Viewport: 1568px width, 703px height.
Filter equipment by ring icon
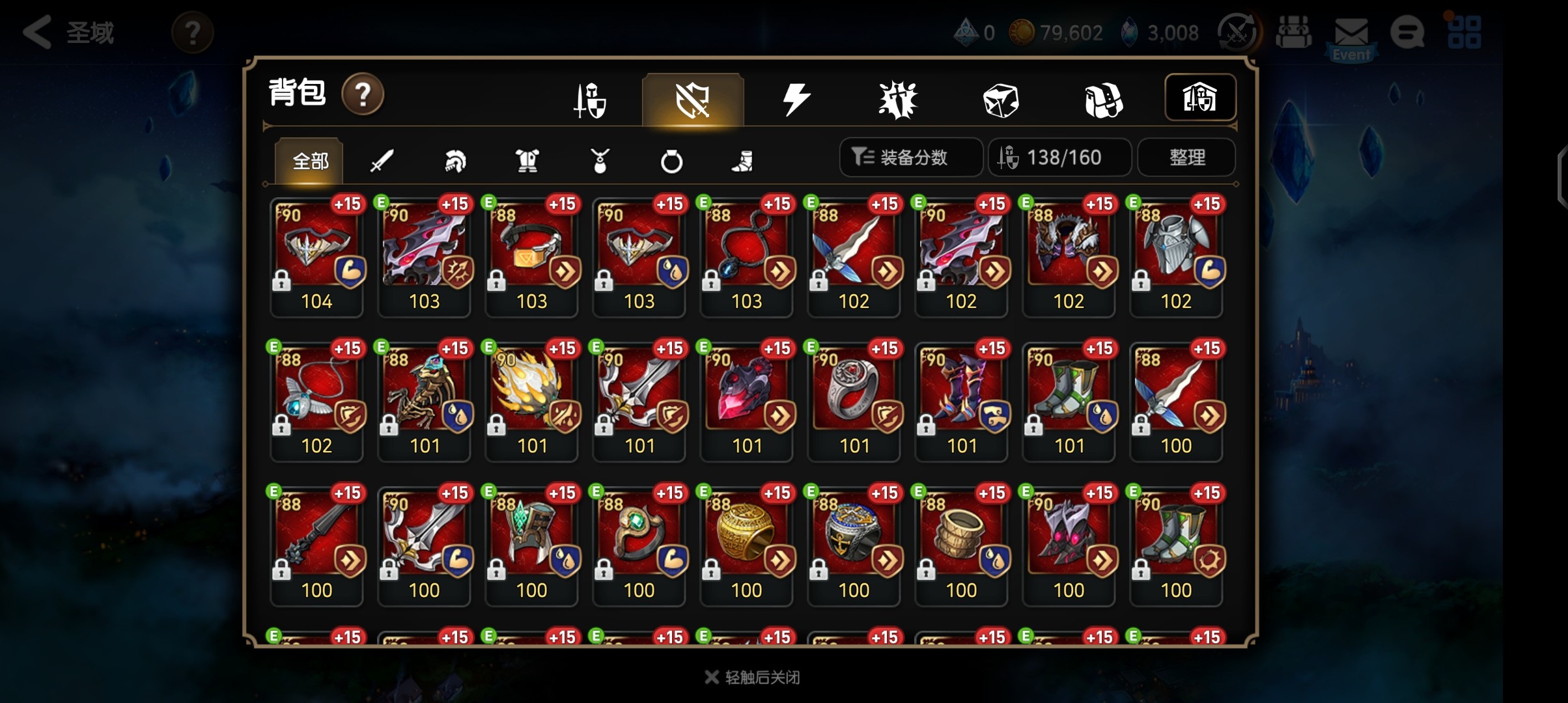tap(671, 161)
